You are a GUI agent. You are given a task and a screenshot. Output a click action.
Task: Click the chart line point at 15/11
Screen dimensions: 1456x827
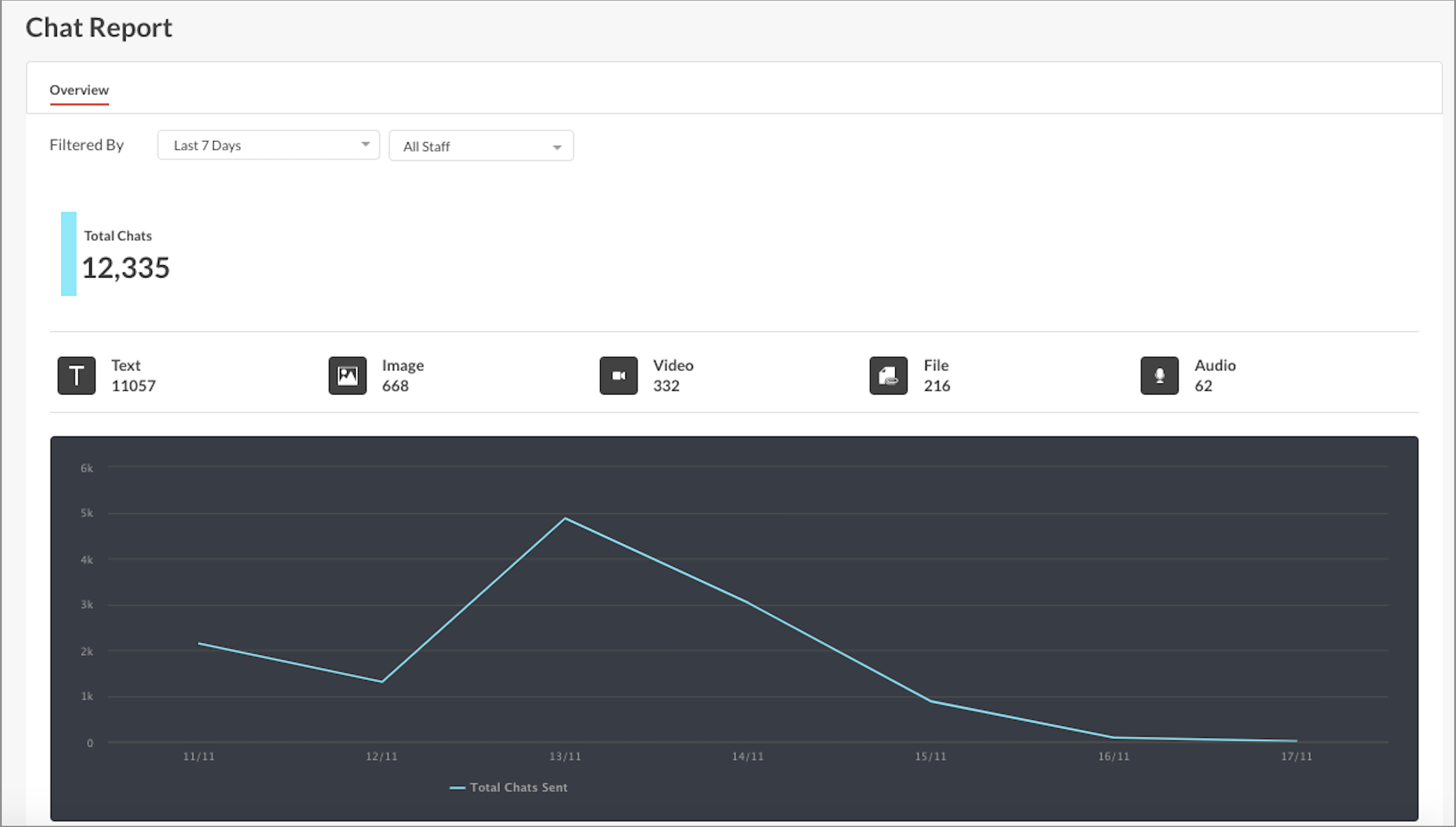[931, 701]
